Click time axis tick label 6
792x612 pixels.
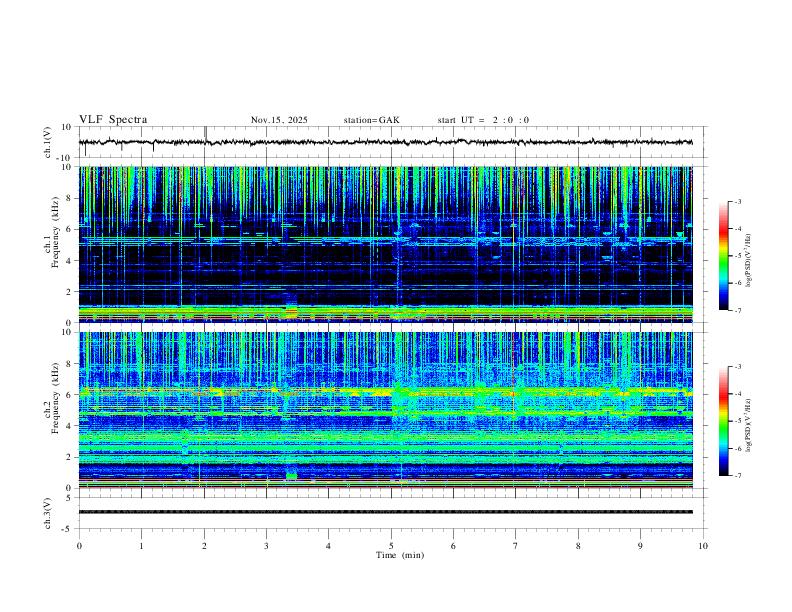click(453, 546)
